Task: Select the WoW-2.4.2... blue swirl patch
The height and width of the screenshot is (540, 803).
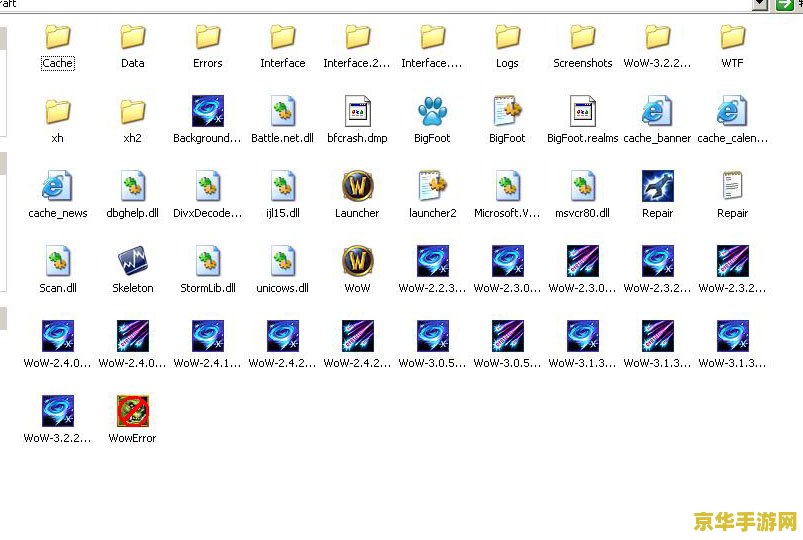Action: click(283, 336)
